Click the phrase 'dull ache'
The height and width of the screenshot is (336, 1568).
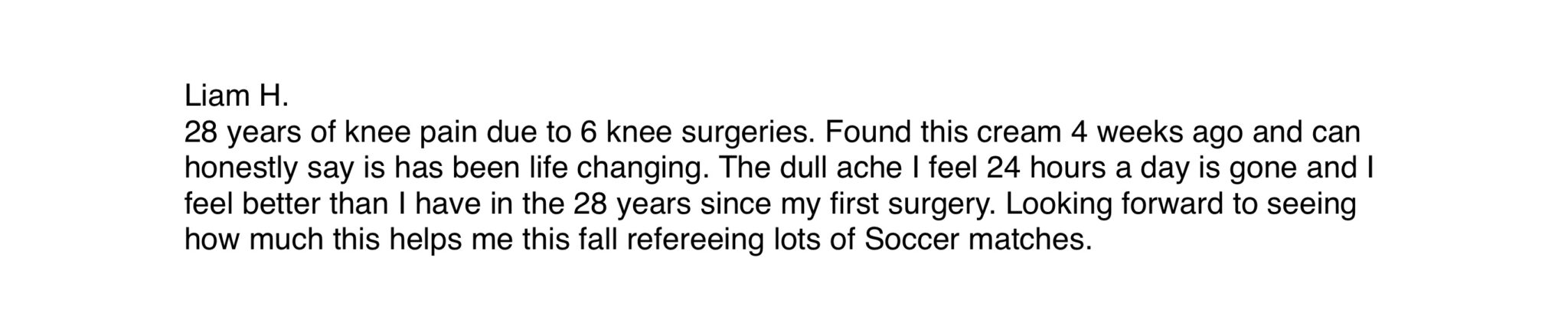point(835,168)
